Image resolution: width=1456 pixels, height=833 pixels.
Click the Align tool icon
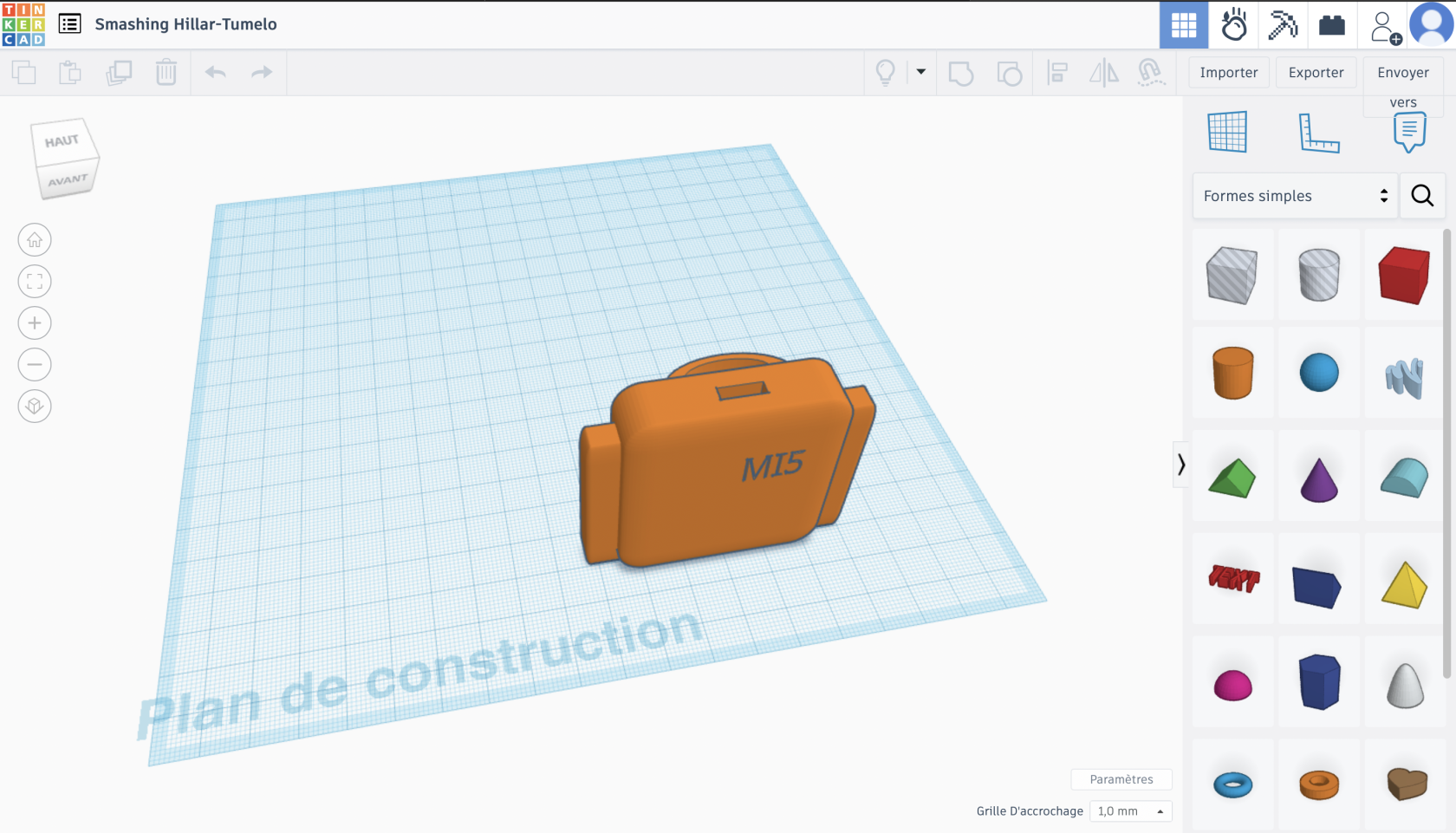[1057, 73]
